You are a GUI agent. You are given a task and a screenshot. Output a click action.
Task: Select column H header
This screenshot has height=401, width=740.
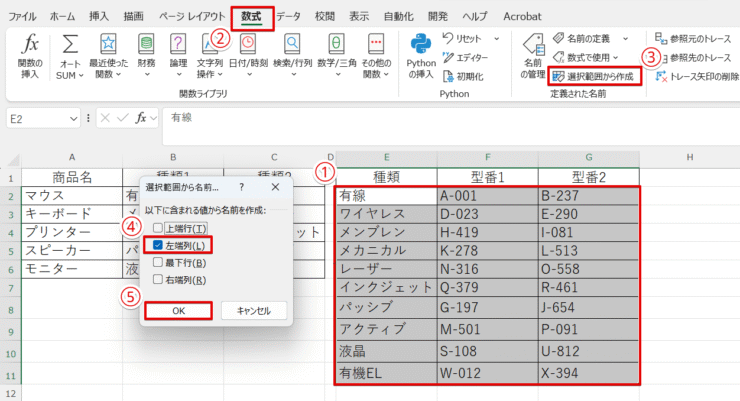(690, 157)
